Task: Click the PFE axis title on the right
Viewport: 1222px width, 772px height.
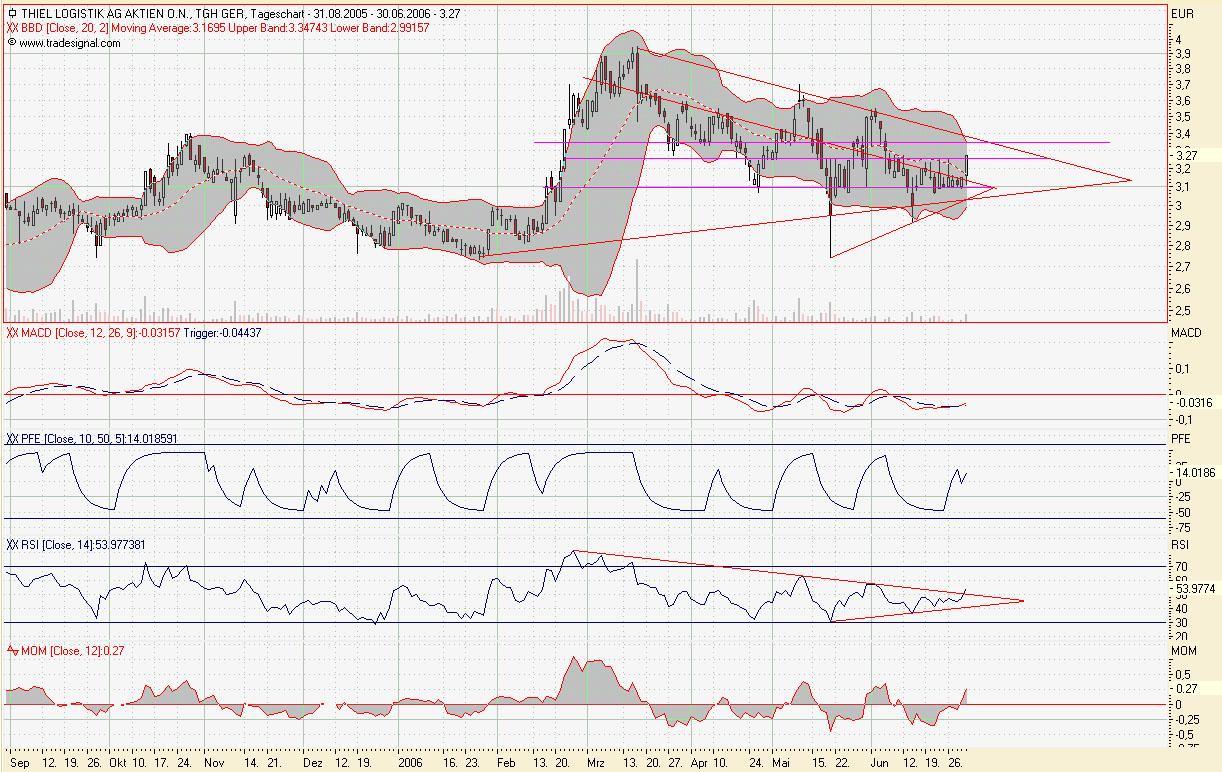Action: [x=1182, y=438]
